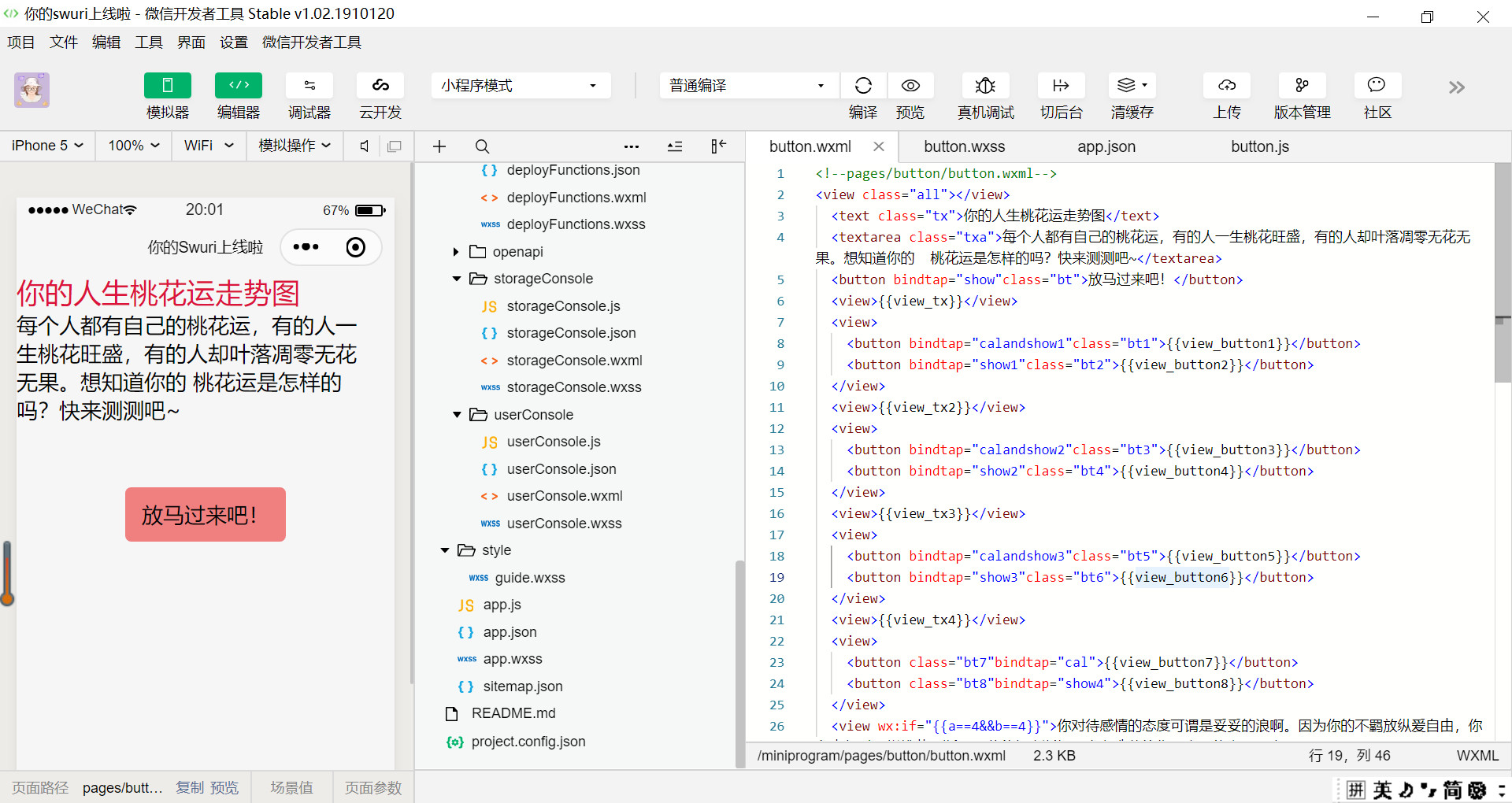Viewport: 1512px width, 803px height.
Task: Open the 小程序模式 mode dropdown
Action: tap(521, 86)
